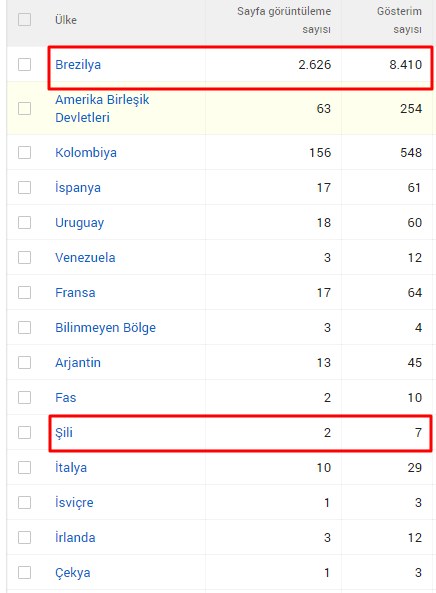Check the box beside Çekya
The width and height of the screenshot is (436, 593).
[25, 572]
